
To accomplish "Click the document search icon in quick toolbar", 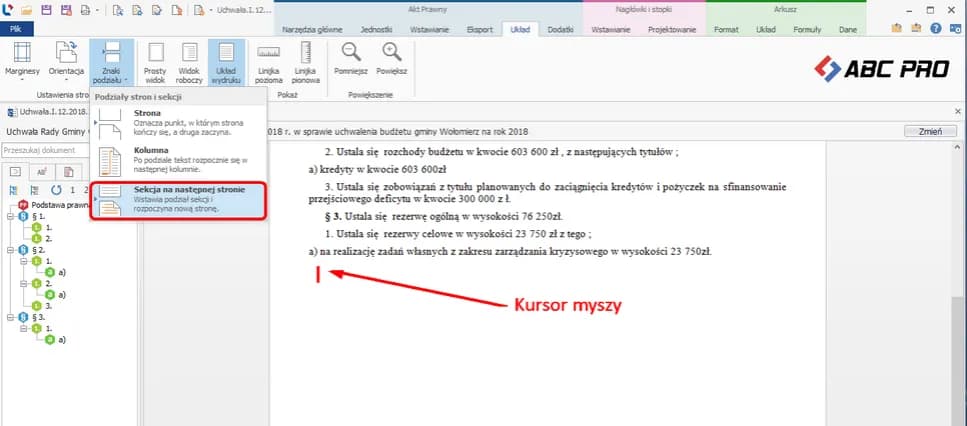I will tap(118, 10).
